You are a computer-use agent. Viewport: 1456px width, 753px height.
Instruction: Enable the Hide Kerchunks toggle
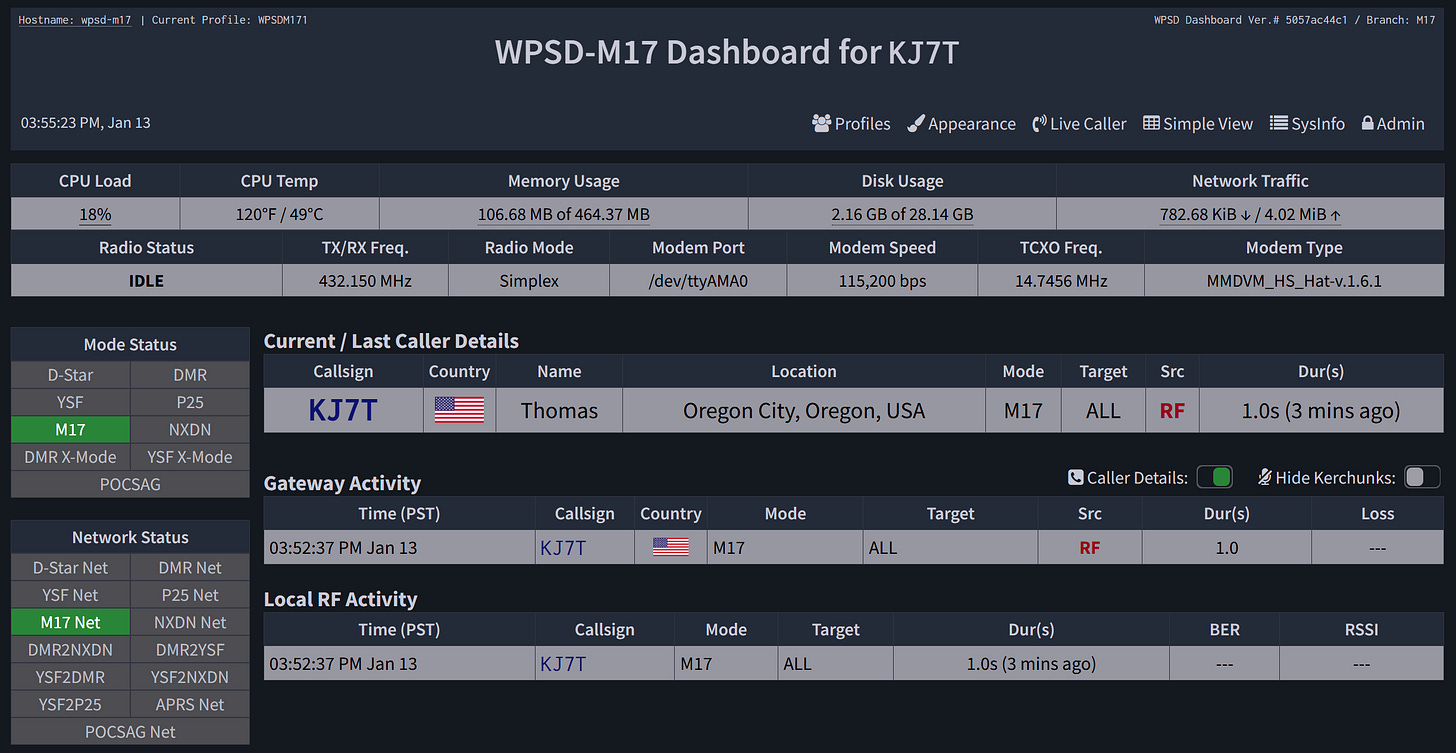[1422, 477]
